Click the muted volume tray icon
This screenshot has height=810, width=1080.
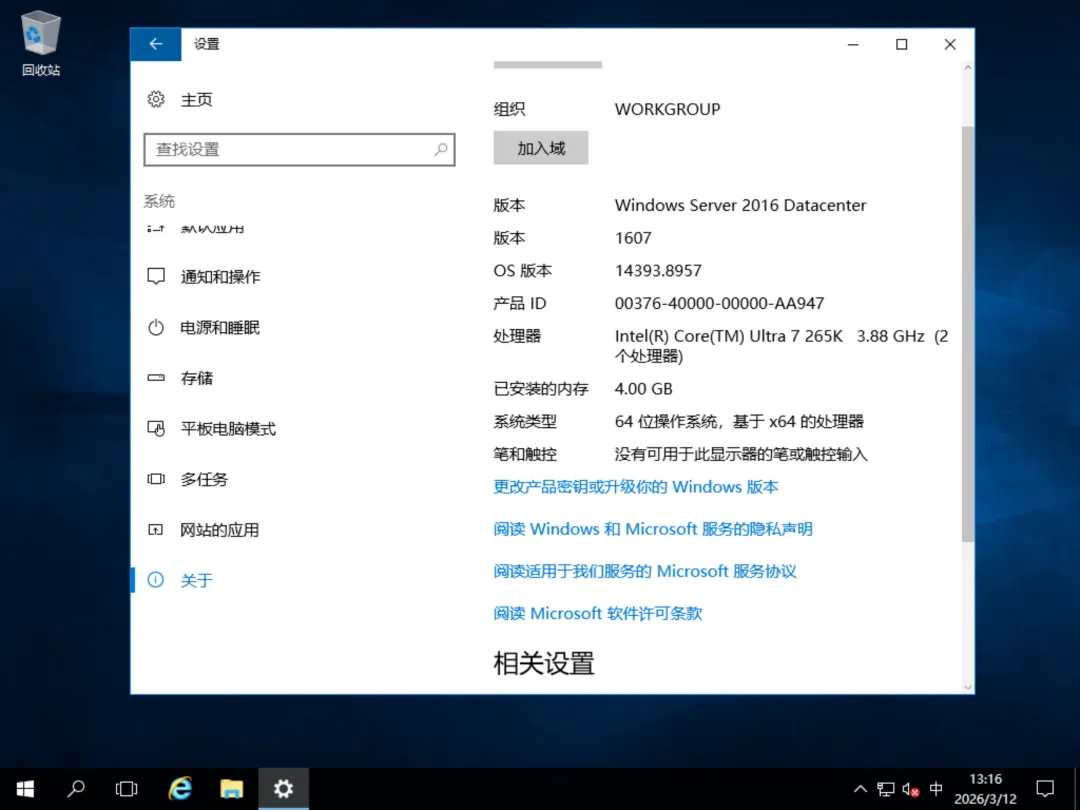[911, 789]
